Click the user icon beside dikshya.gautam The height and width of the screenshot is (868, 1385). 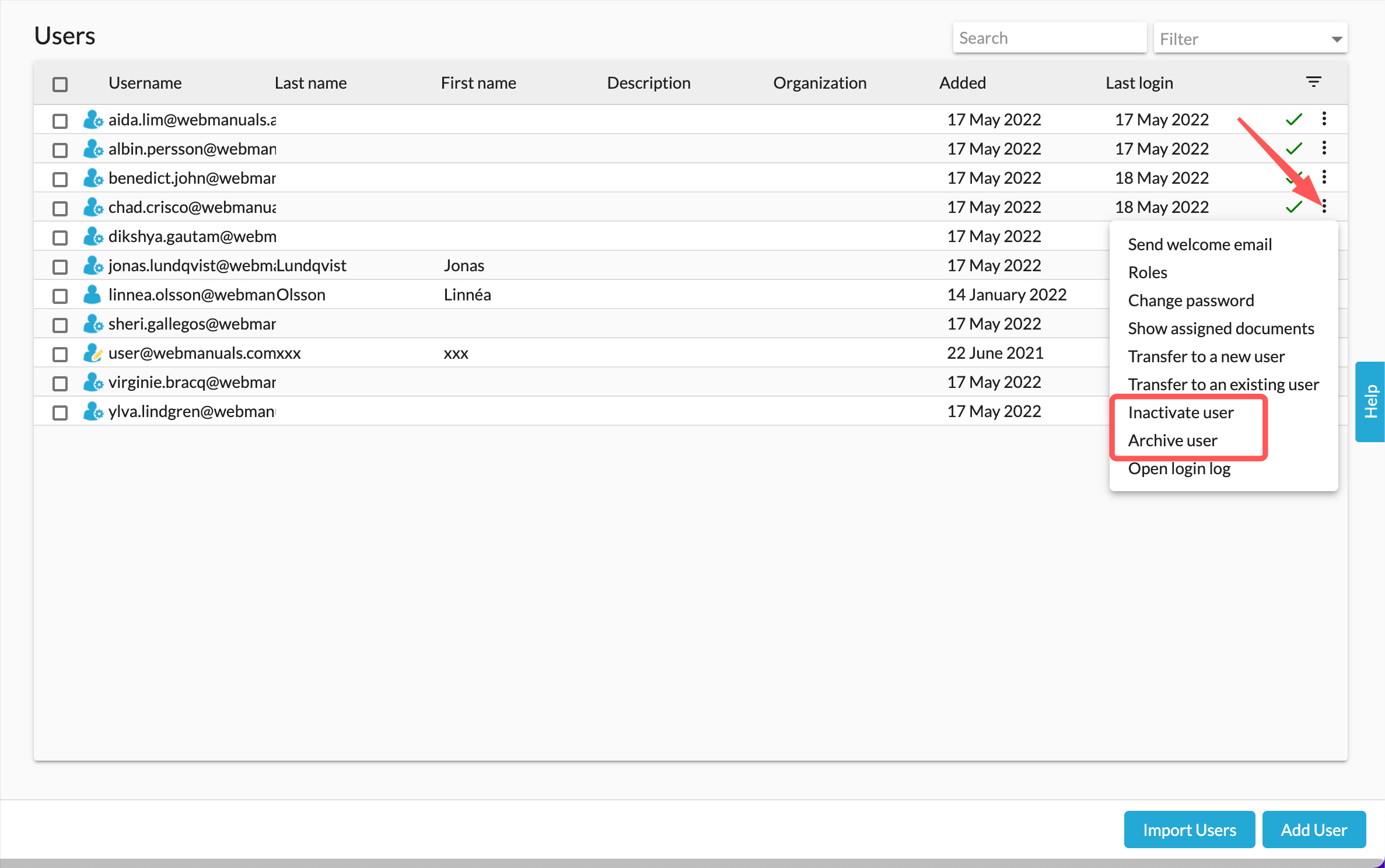93,236
